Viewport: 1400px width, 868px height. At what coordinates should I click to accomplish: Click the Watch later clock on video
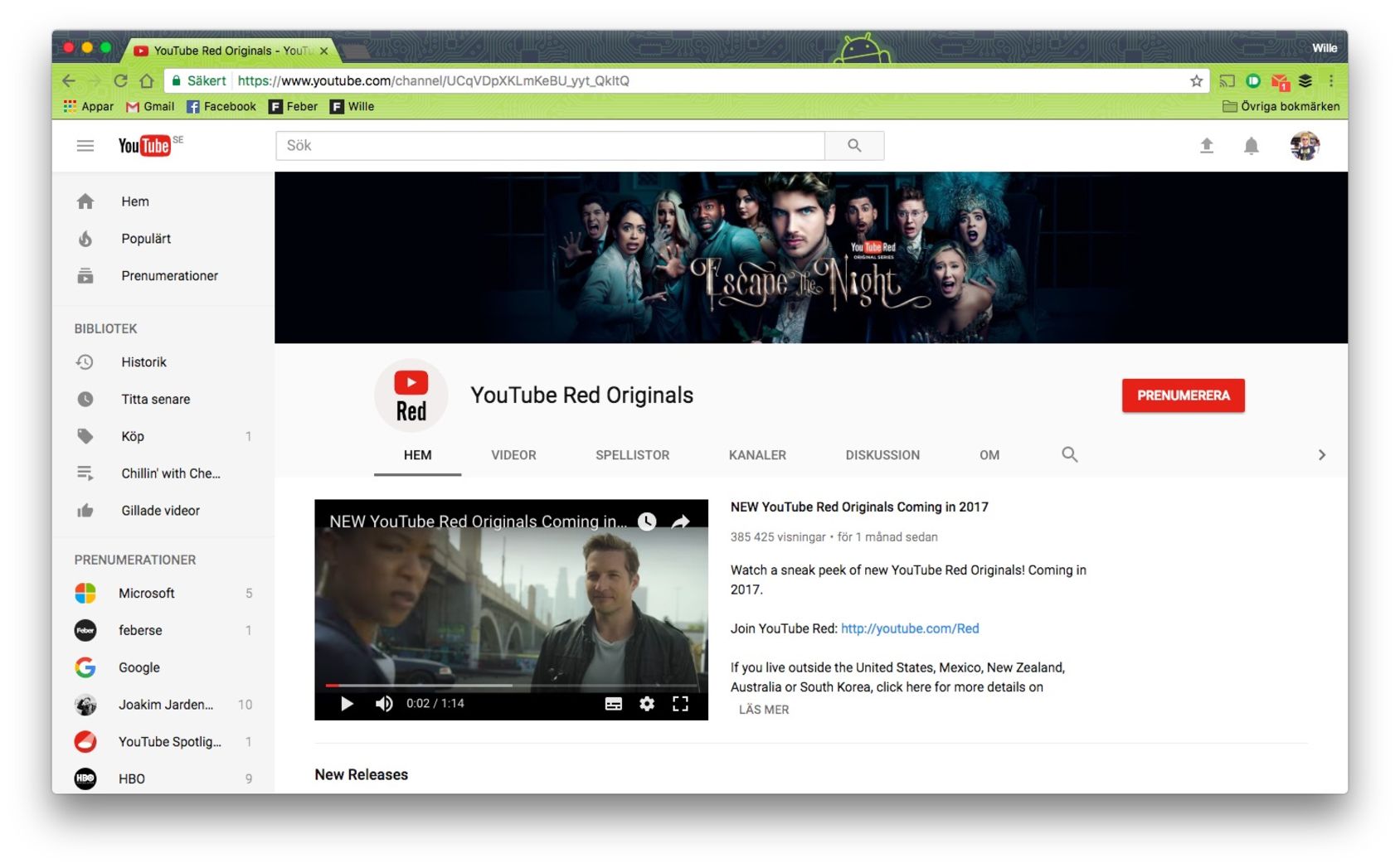(647, 521)
